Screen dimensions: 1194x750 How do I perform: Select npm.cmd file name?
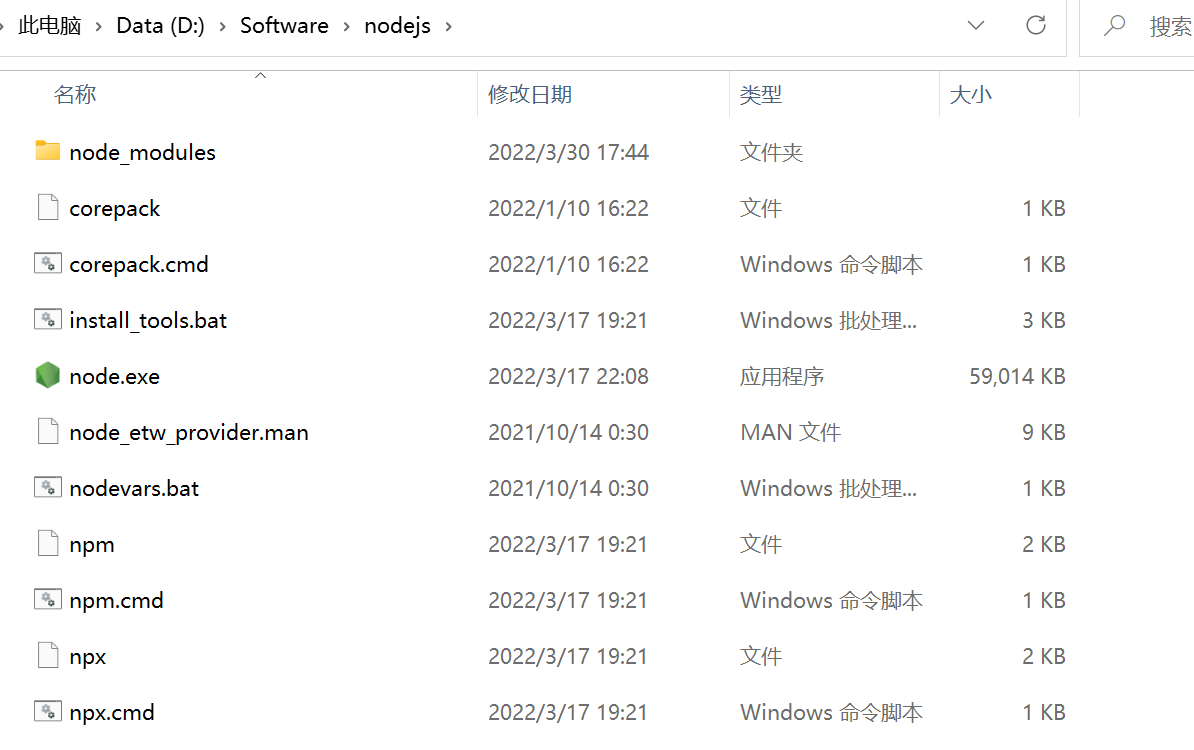pyautogui.click(x=116, y=600)
